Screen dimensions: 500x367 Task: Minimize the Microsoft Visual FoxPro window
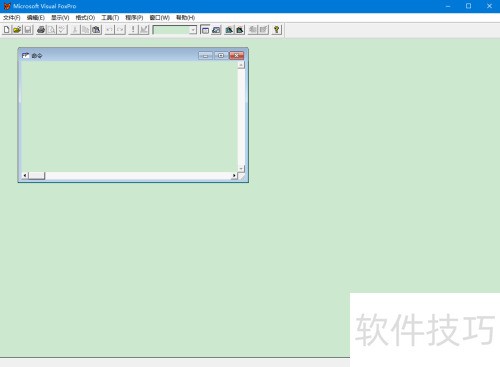(448, 6)
